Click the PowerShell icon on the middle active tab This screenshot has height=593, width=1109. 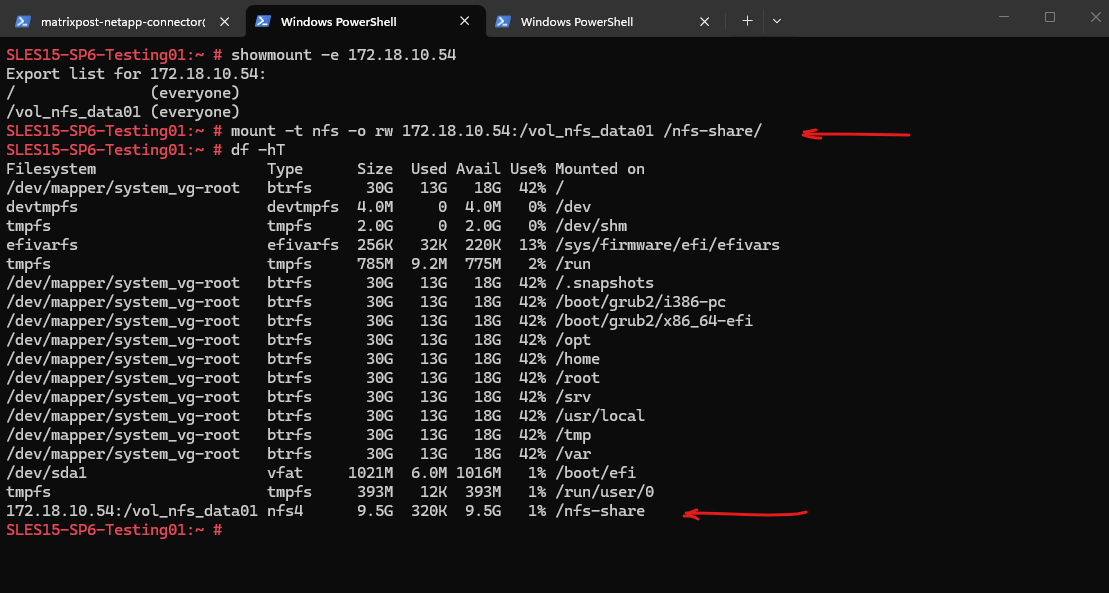[263, 21]
